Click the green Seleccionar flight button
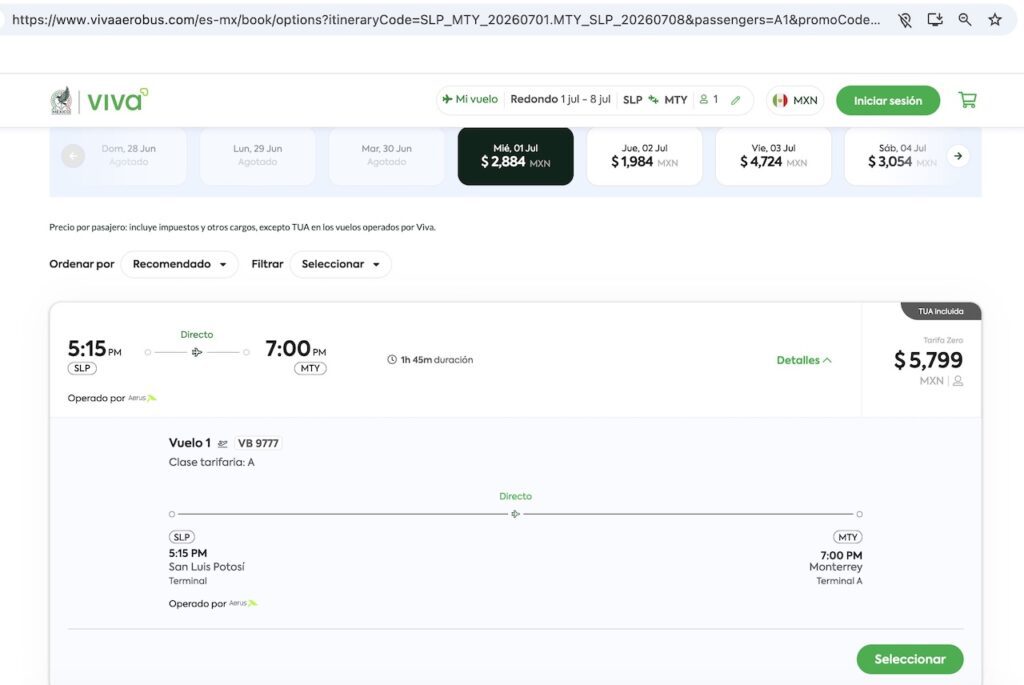This screenshot has width=1024, height=685. (910, 660)
